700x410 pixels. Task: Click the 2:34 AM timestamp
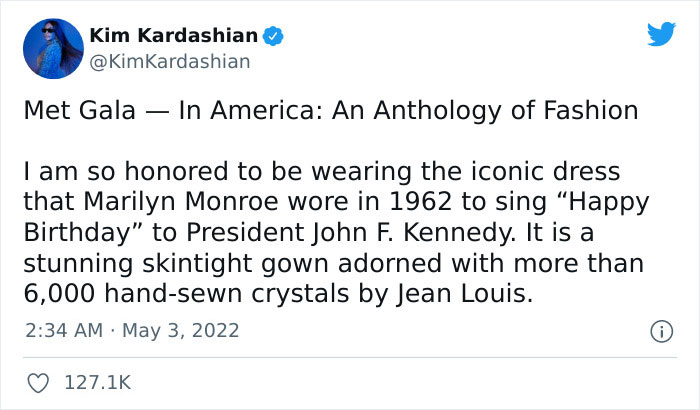click(x=62, y=329)
